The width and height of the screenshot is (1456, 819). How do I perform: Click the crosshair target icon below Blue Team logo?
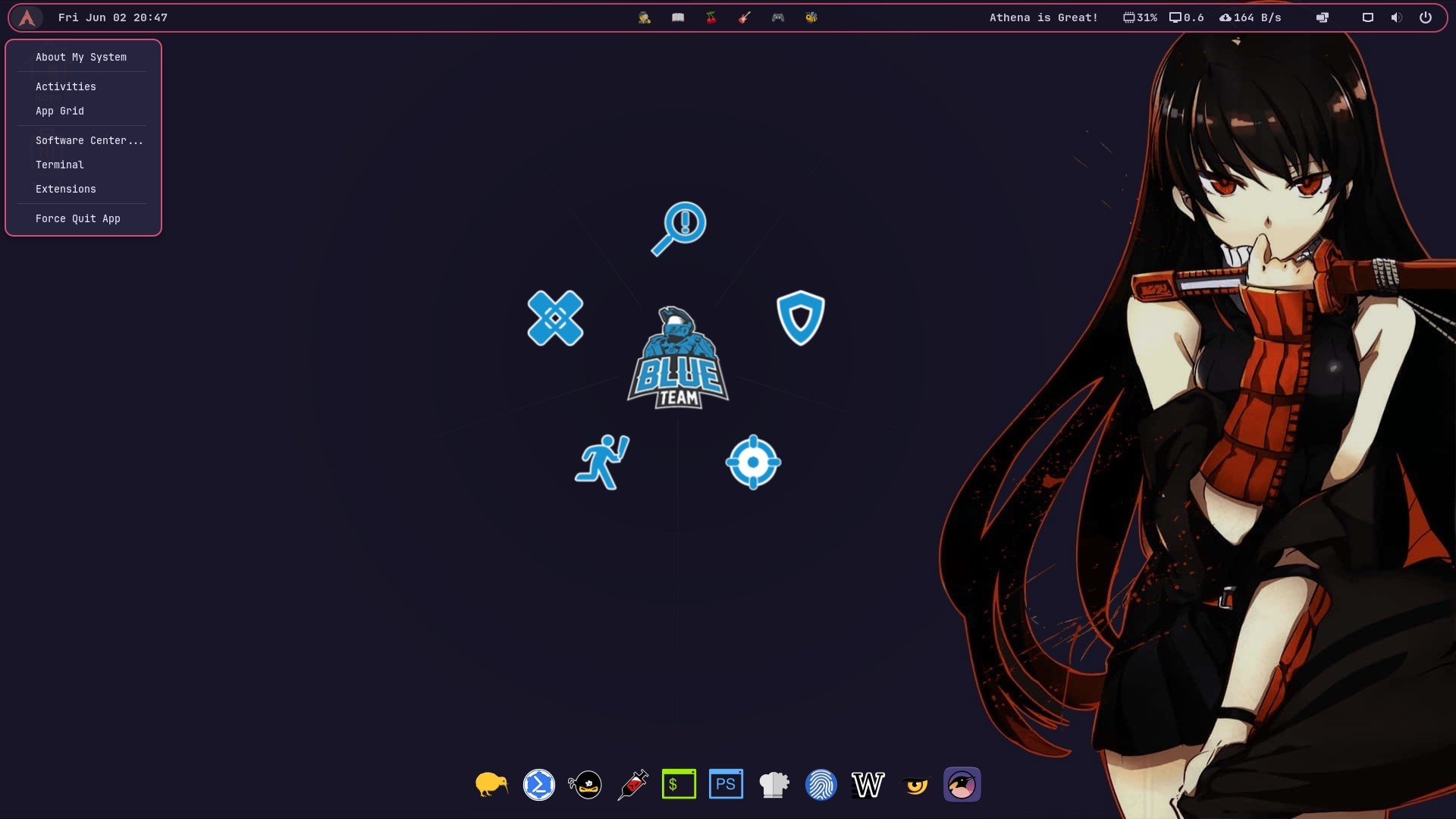(x=753, y=461)
